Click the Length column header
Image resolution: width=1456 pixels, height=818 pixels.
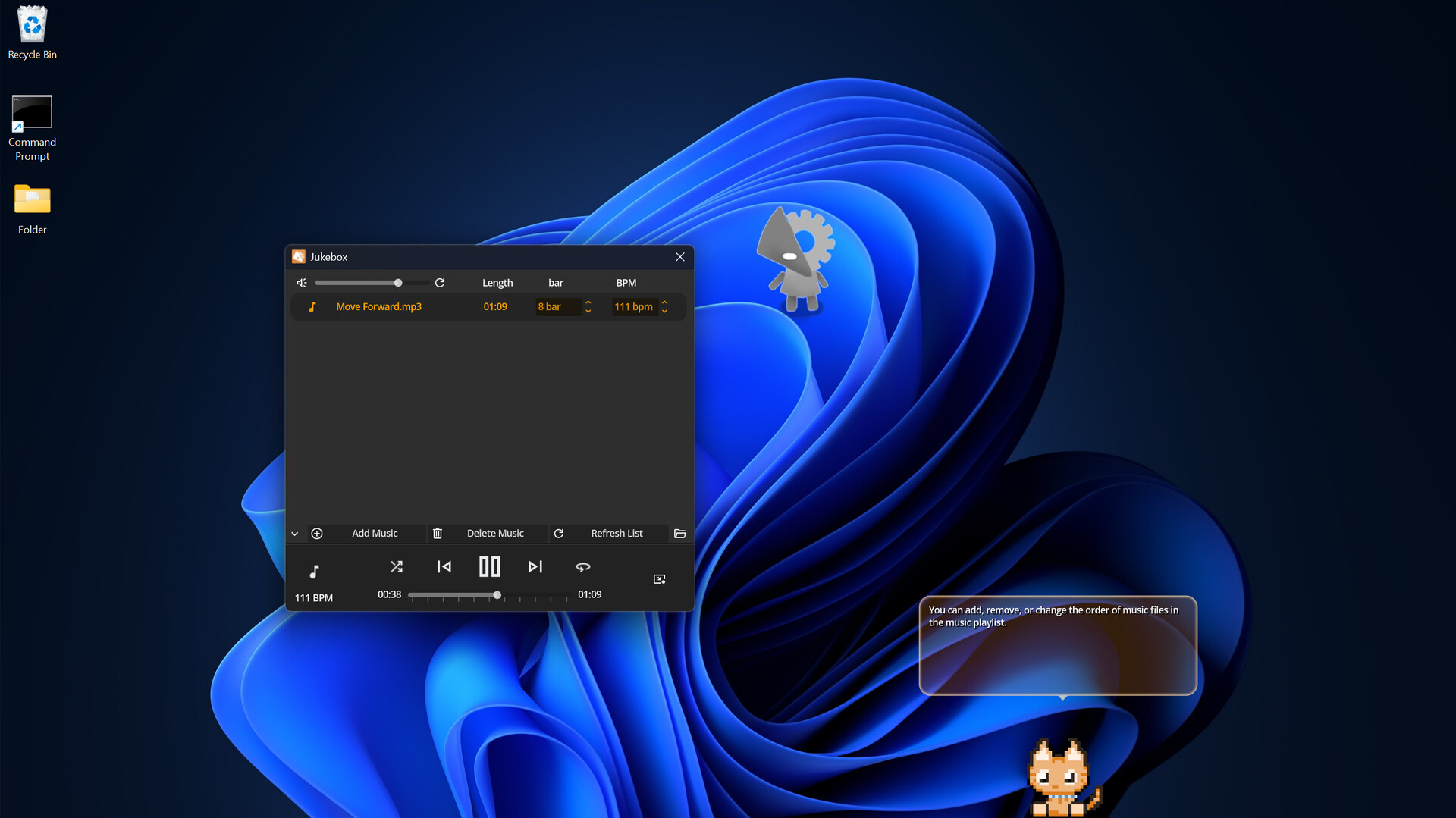pos(497,283)
